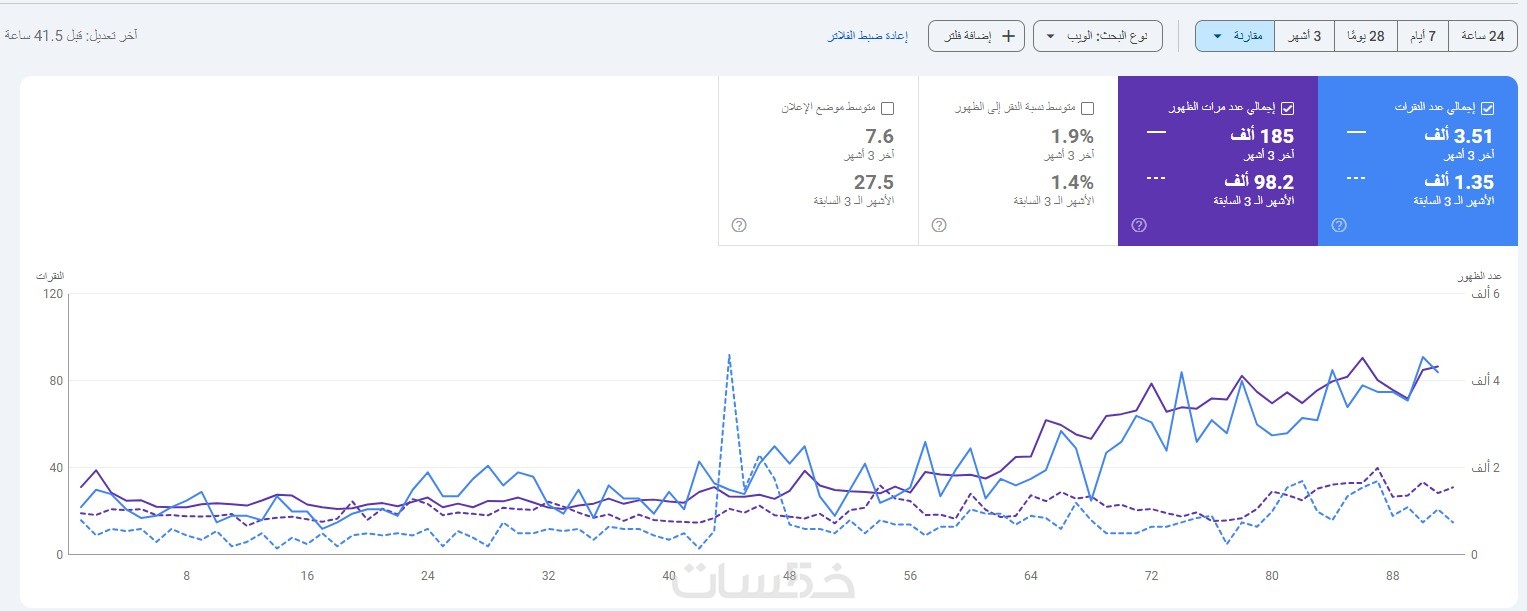
Task: Toggle إجمالي عدد النقرات checkbox
Action: [x=1487, y=108]
